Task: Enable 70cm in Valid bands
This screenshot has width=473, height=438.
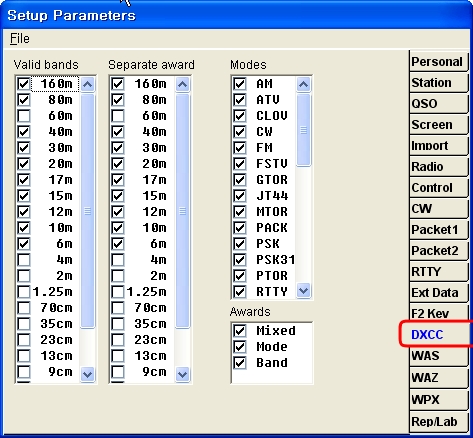Action: pyautogui.click(x=24, y=308)
